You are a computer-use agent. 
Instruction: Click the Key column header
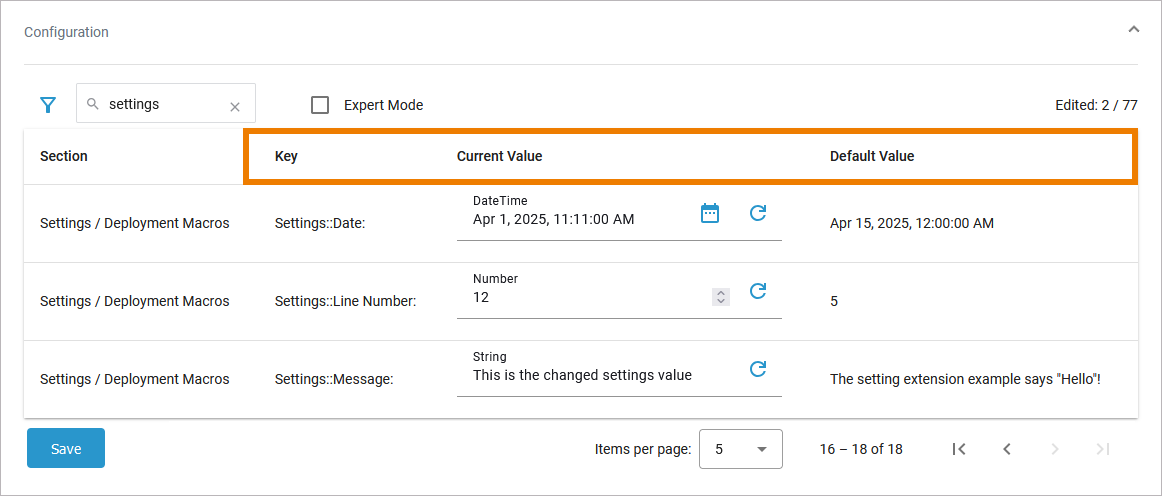pos(286,156)
